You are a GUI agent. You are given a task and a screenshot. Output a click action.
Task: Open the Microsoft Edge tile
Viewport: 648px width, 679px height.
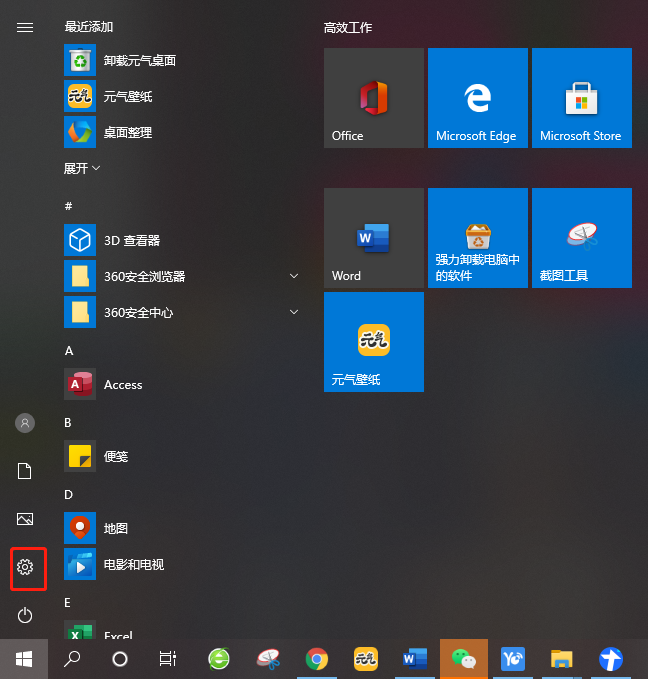pyautogui.click(x=478, y=98)
